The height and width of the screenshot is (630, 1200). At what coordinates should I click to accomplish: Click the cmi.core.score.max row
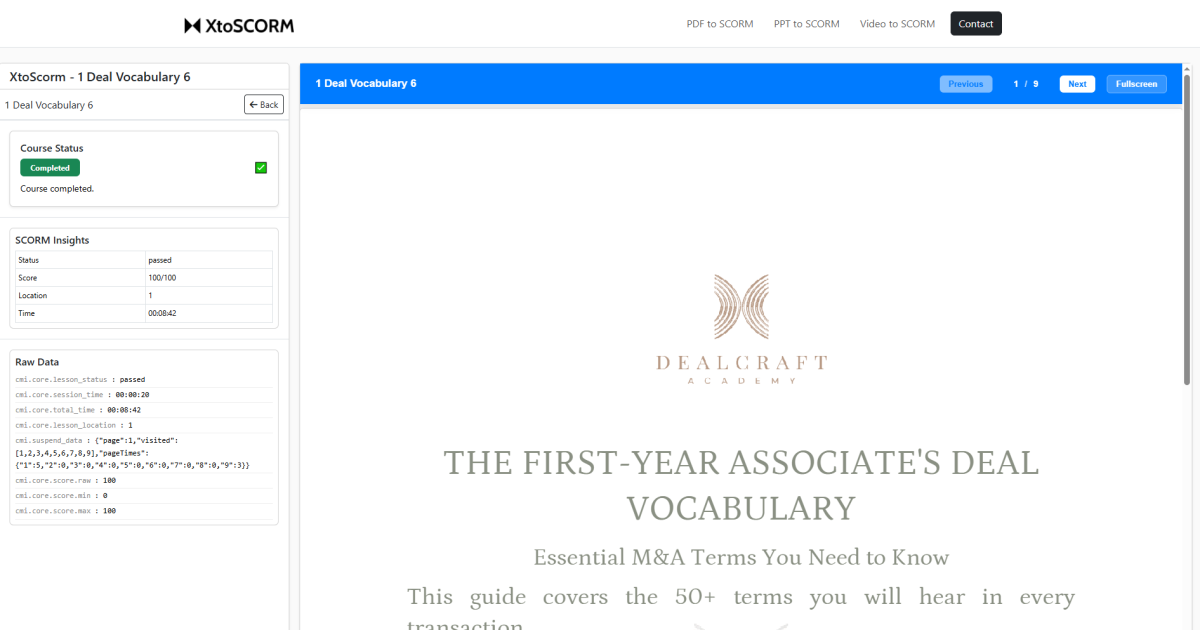tap(144, 511)
